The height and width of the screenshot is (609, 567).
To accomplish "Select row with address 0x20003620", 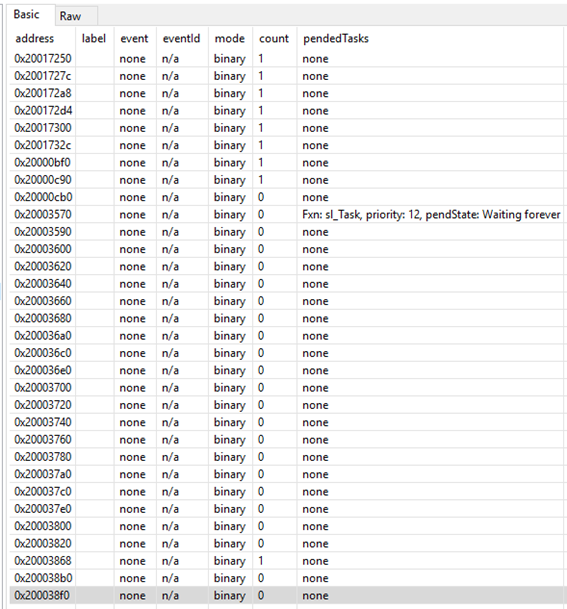I will tap(287, 266).
